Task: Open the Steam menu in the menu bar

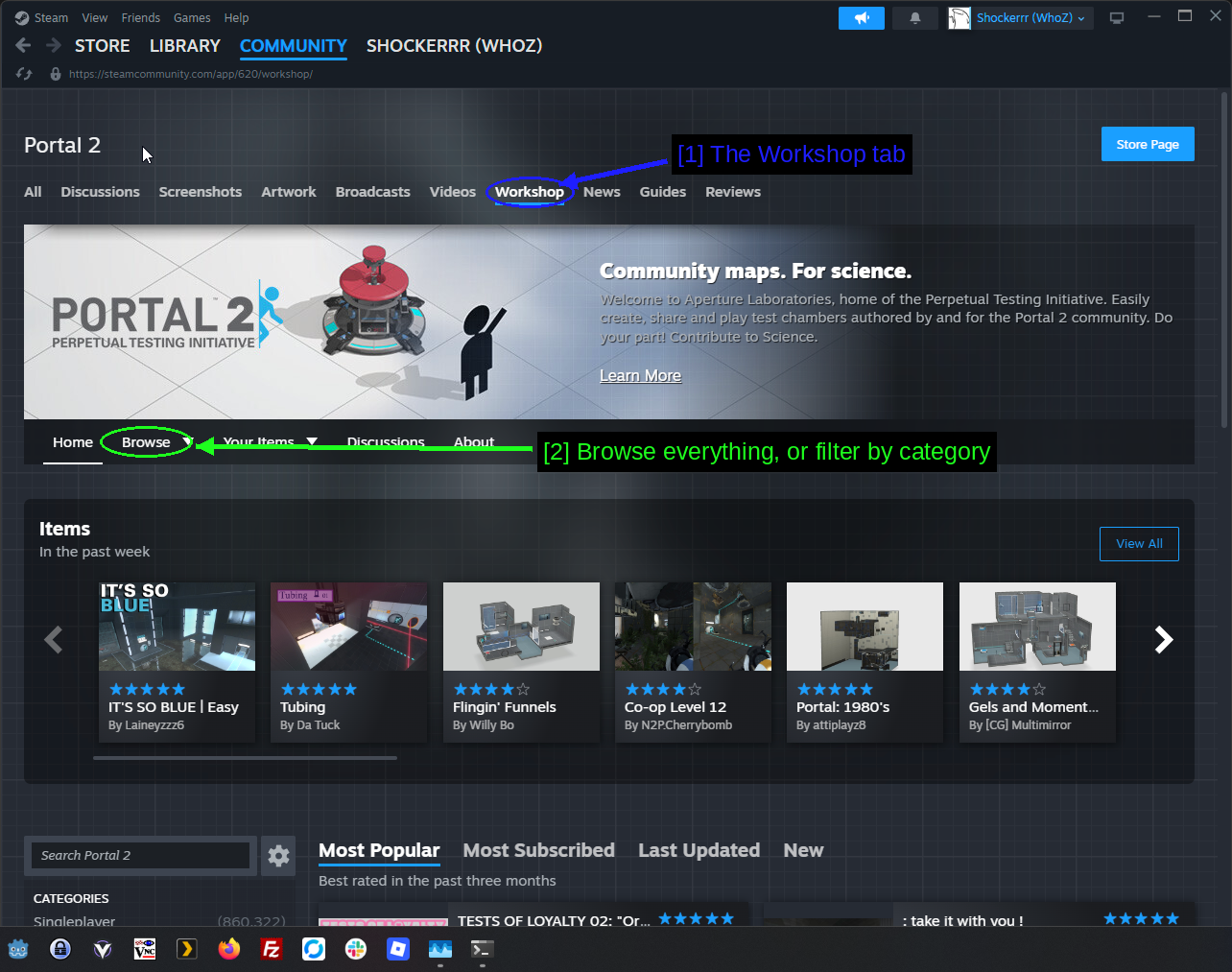Action: [51, 18]
